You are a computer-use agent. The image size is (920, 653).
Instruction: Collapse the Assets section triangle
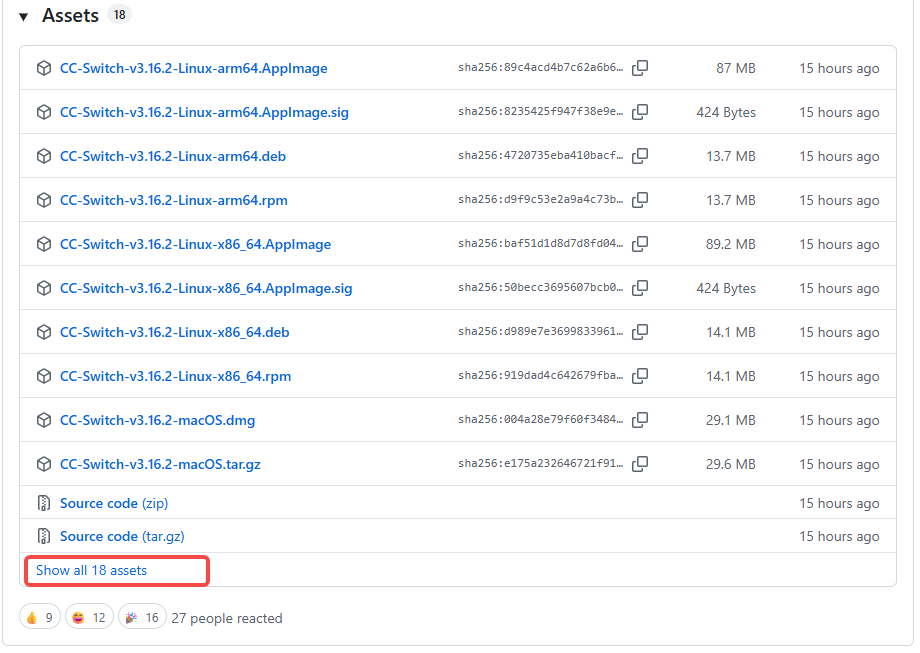coord(23,16)
